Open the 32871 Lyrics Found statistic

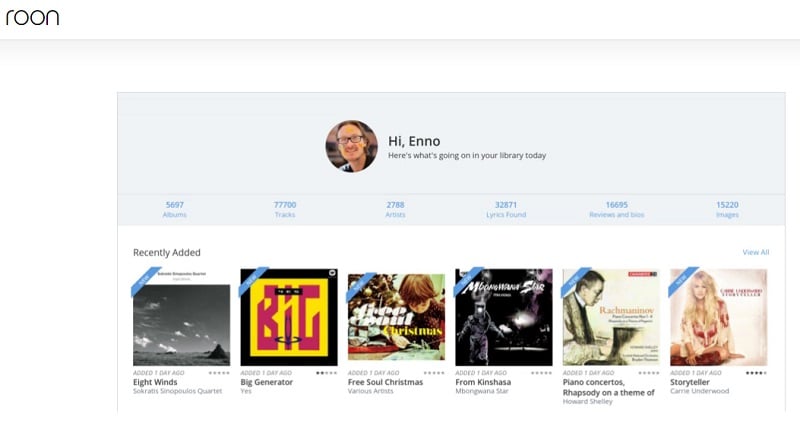coord(506,209)
